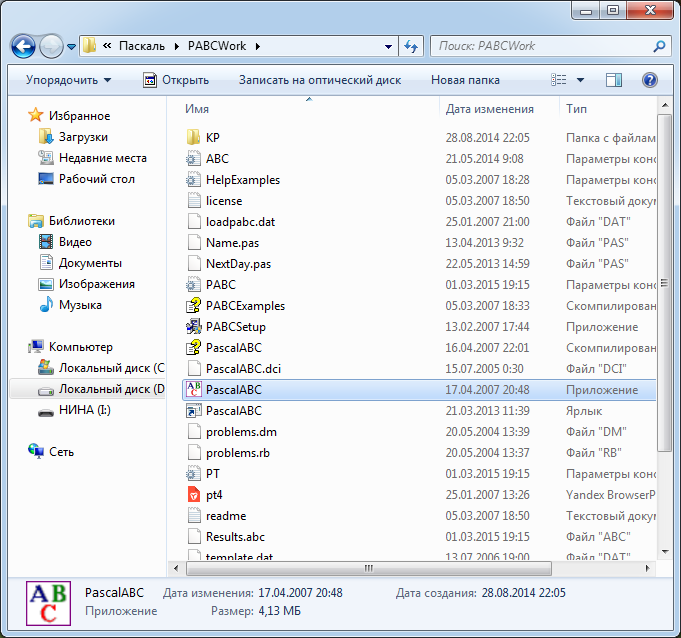Select readme text file icon

click(x=193, y=516)
